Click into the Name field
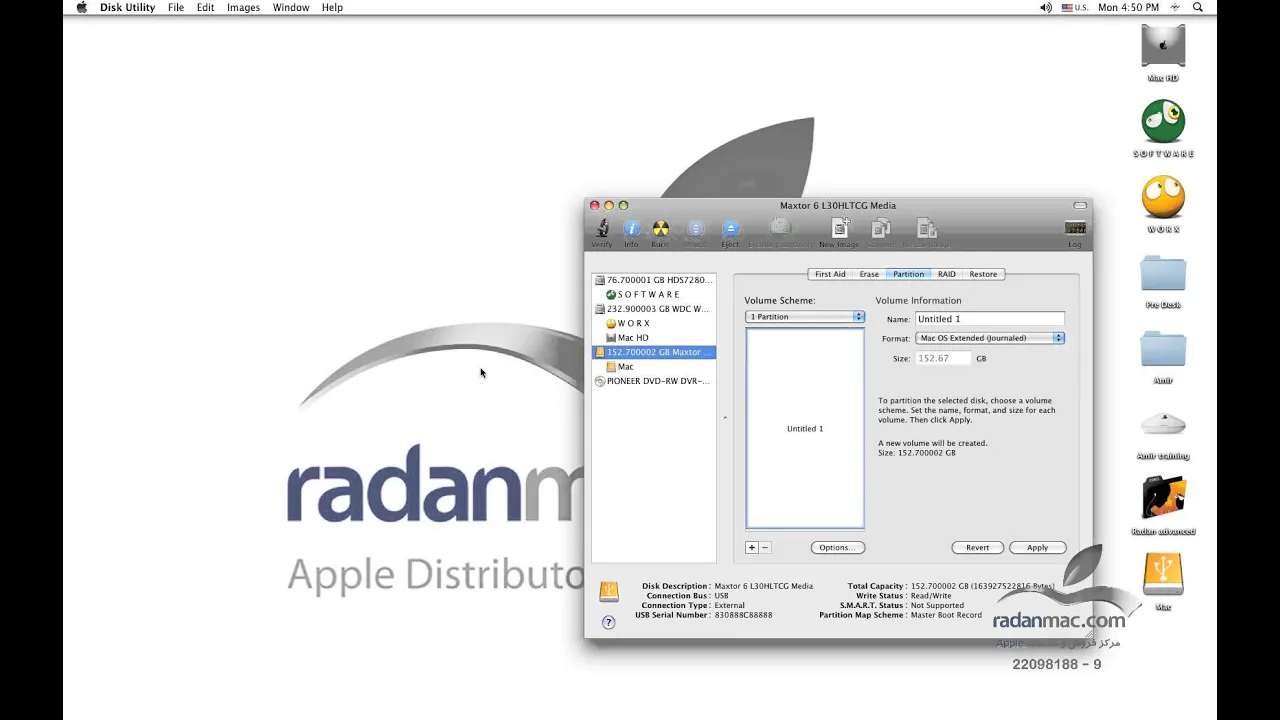The image size is (1280, 720). pos(989,319)
